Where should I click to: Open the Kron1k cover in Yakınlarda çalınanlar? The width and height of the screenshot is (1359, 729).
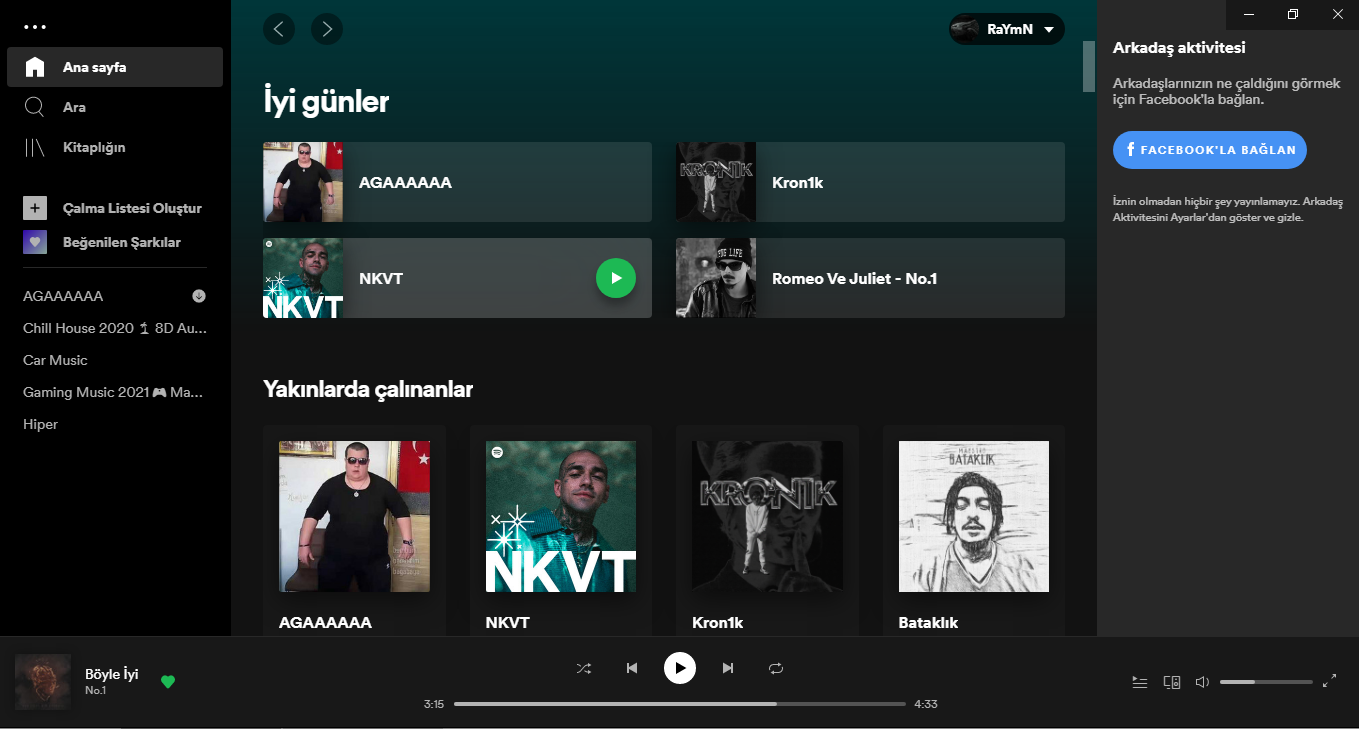[x=767, y=516]
